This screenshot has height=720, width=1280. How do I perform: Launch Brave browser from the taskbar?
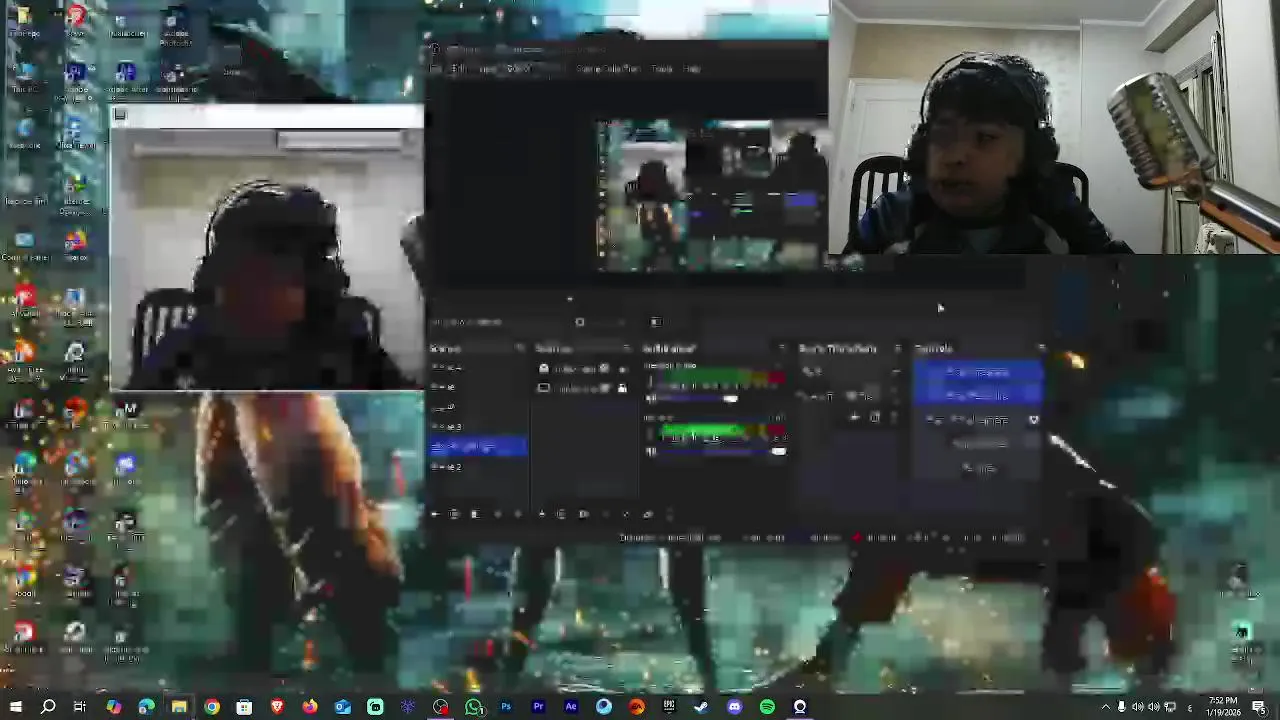277,707
